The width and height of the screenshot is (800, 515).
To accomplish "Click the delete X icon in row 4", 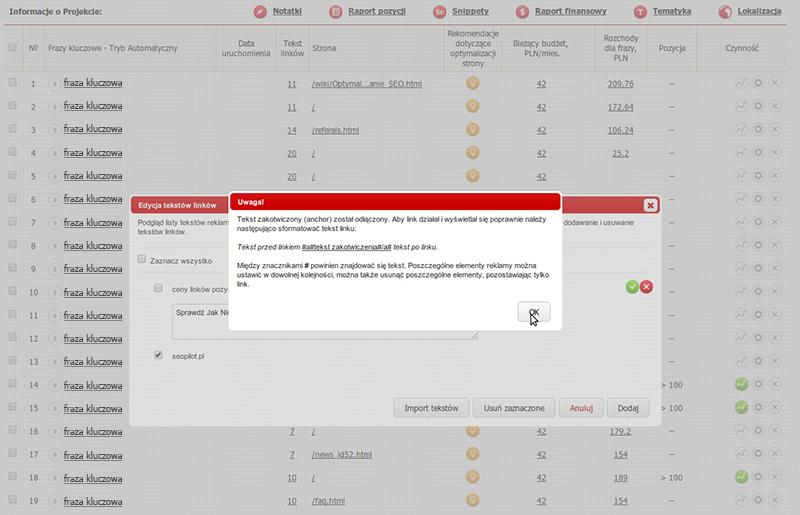I will [x=774, y=153].
